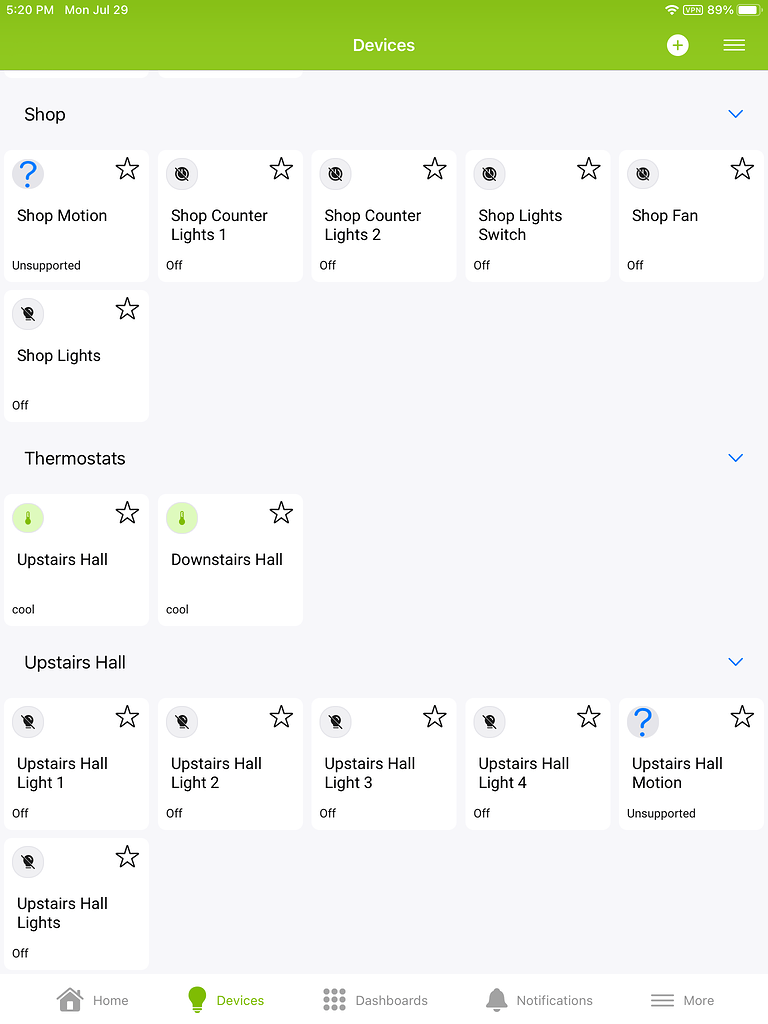Open the More tab

coord(683,1000)
